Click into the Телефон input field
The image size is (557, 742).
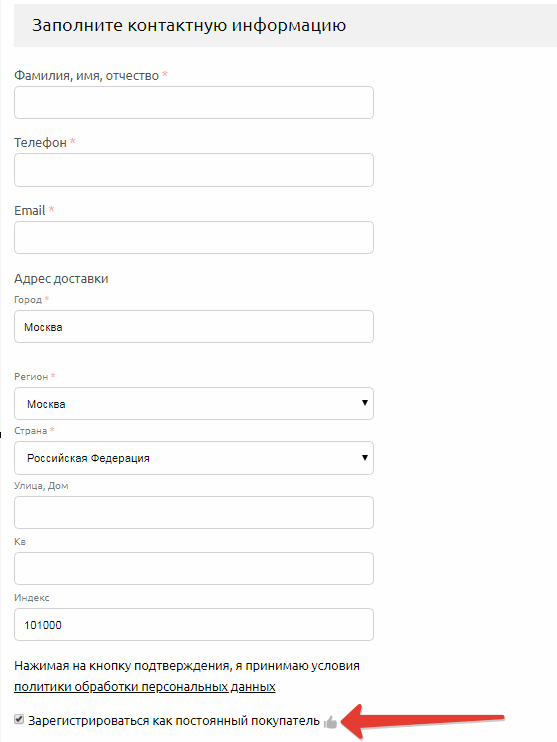pos(194,170)
